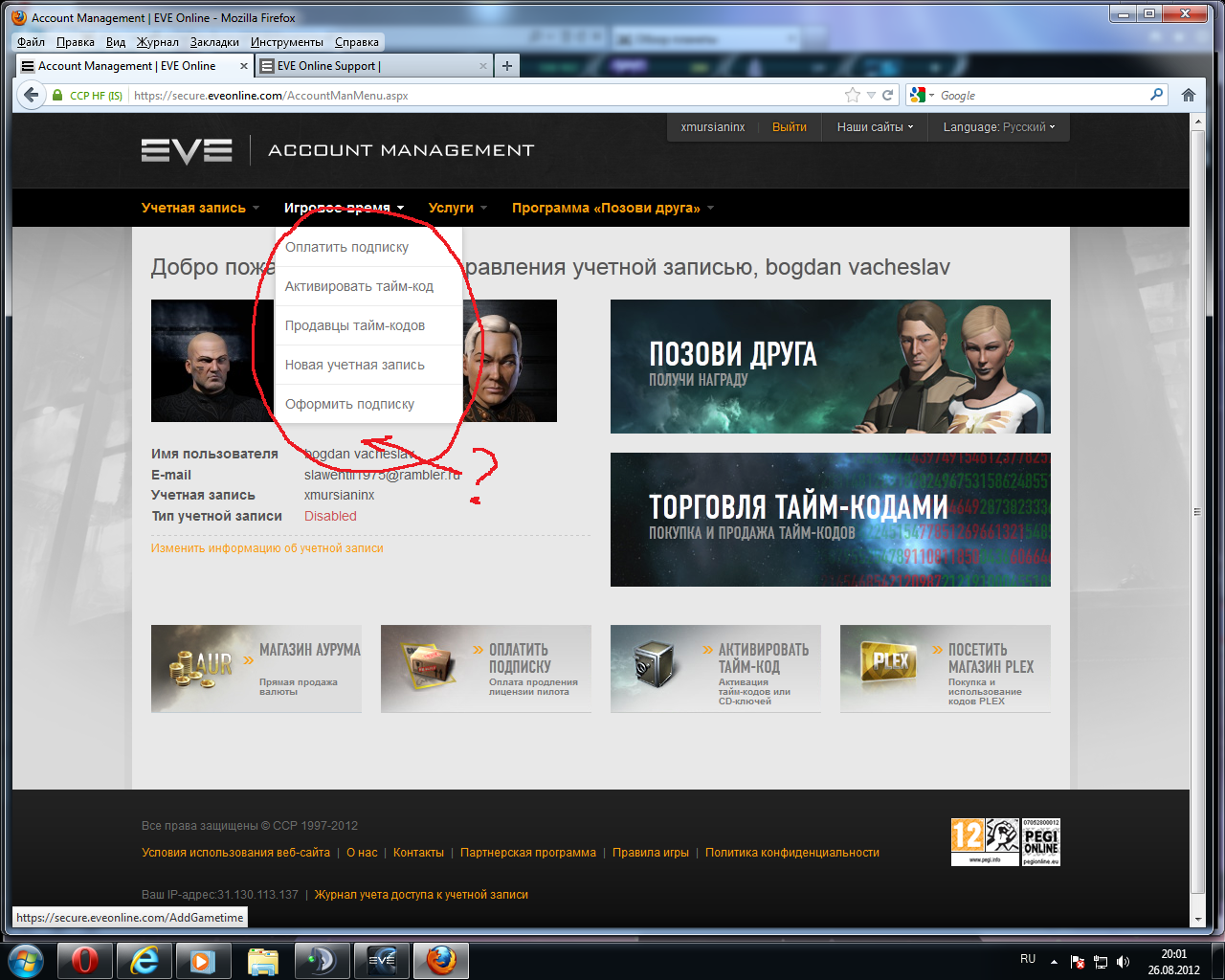Click the xmursianinx username link
This screenshot has height=980, width=1225.
tap(713, 127)
